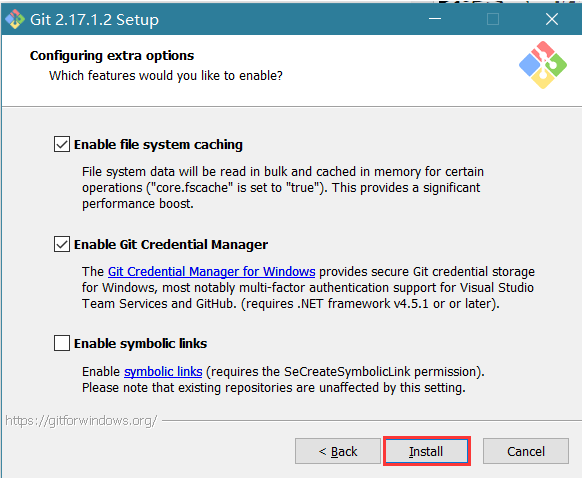The height and width of the screenshot is (480, 584).
Task: Start installation with the Install button
Action: point(426,451)
